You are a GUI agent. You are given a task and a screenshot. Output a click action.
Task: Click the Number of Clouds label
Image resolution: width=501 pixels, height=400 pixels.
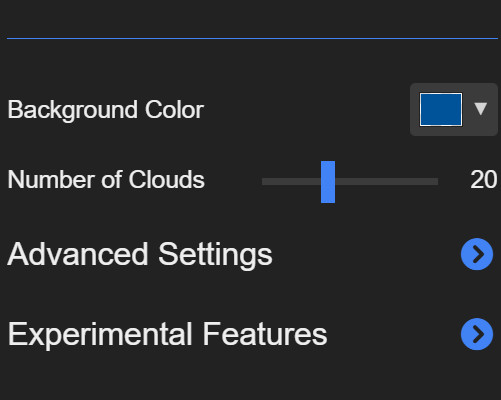click(106, 180)
